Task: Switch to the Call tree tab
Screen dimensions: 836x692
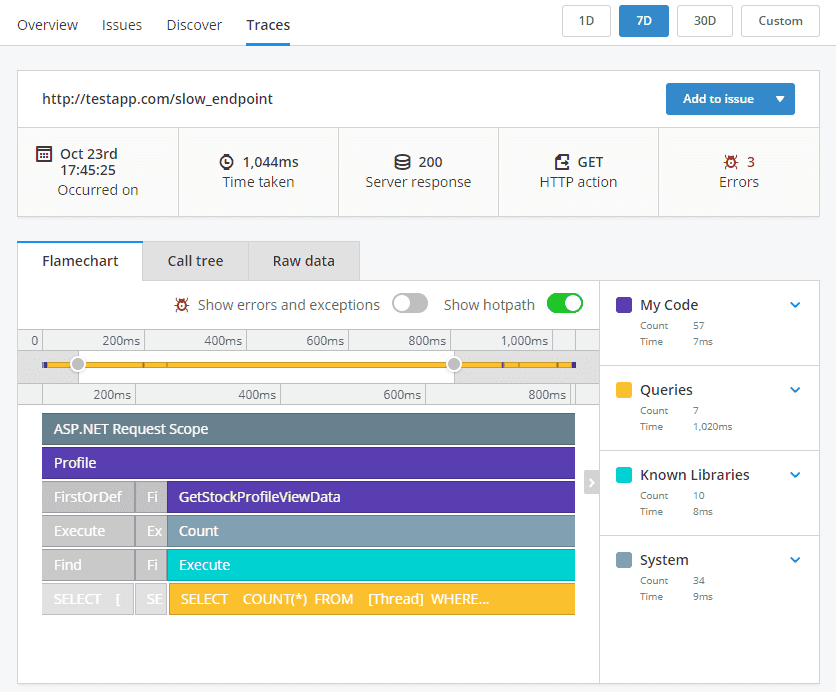Action: coord(195,260)
